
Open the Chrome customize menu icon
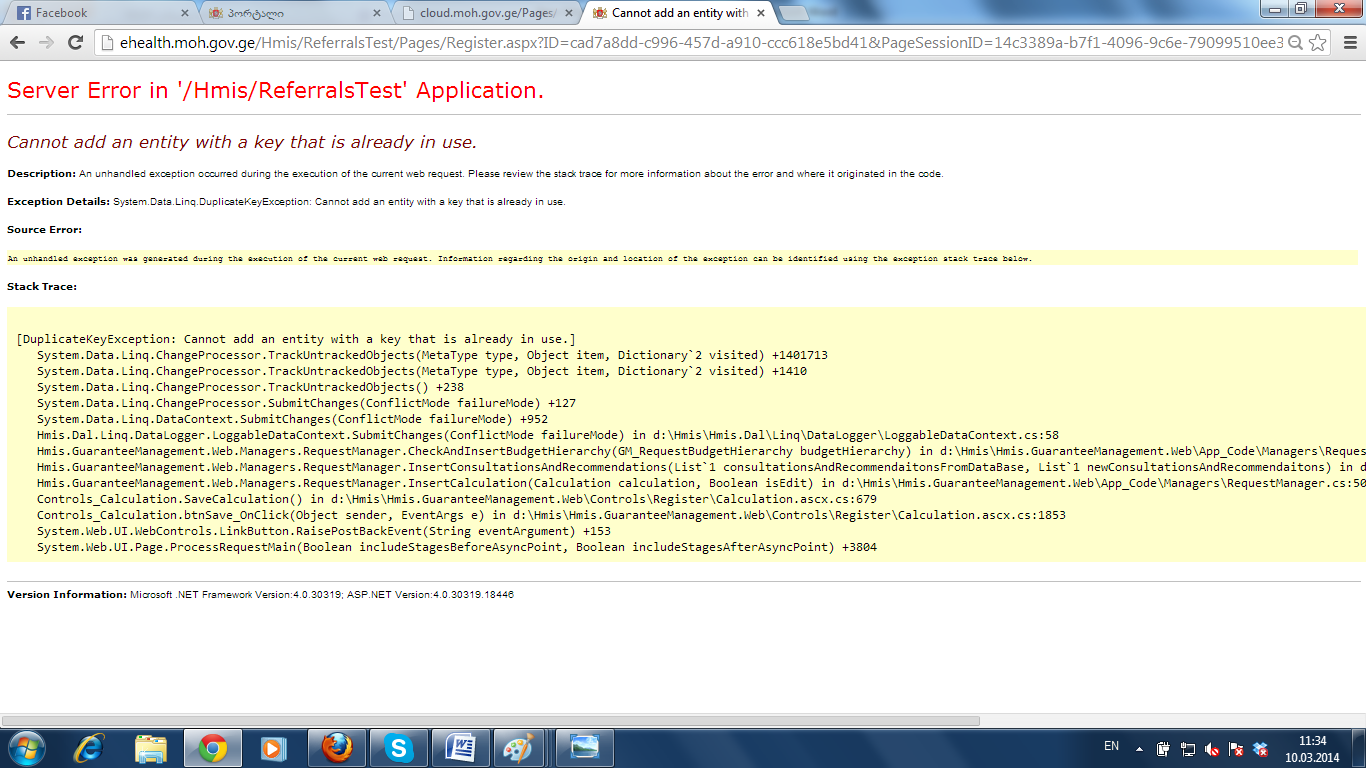tap(1349, 43)
